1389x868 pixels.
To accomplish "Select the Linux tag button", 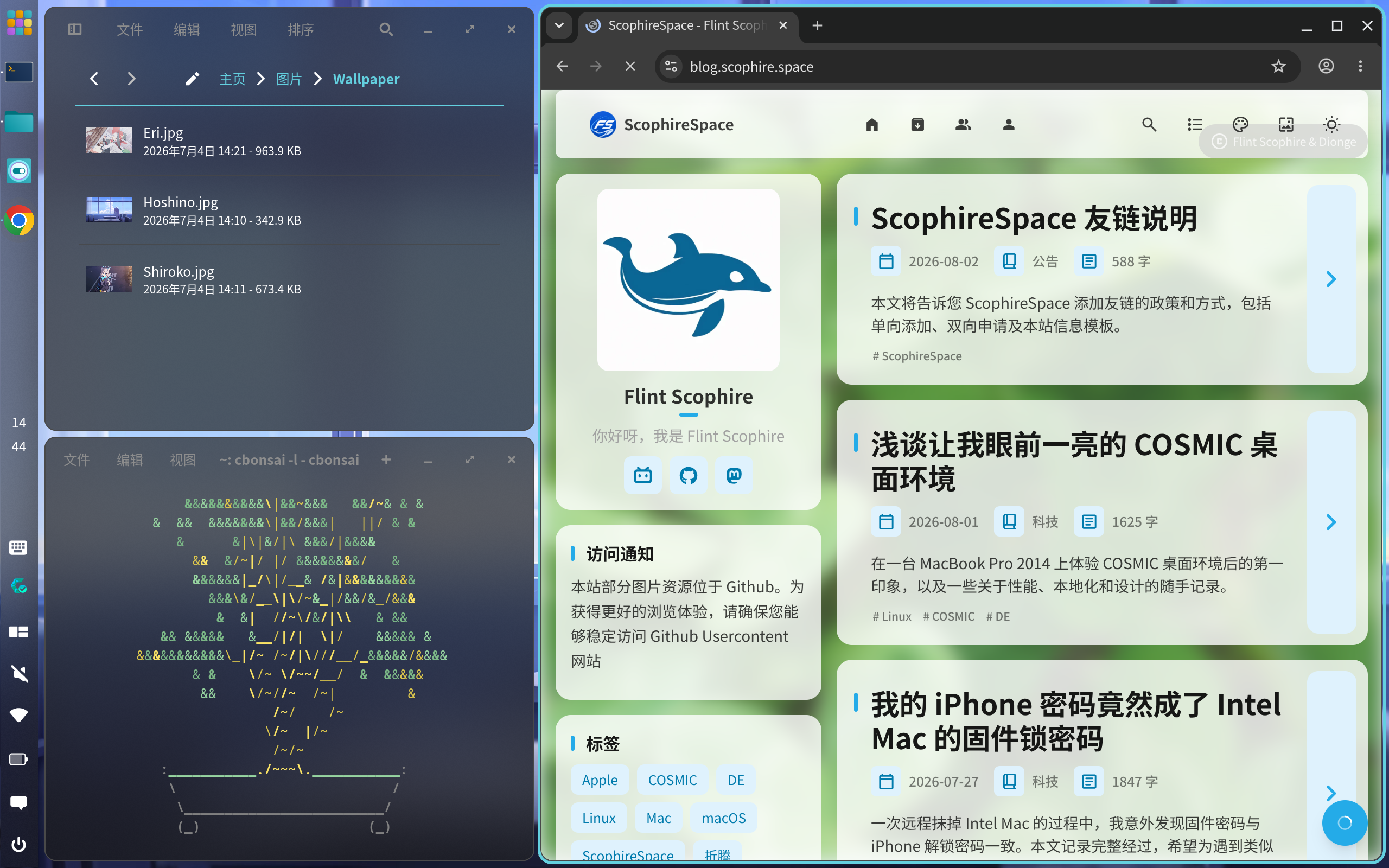I will [598, 818].
